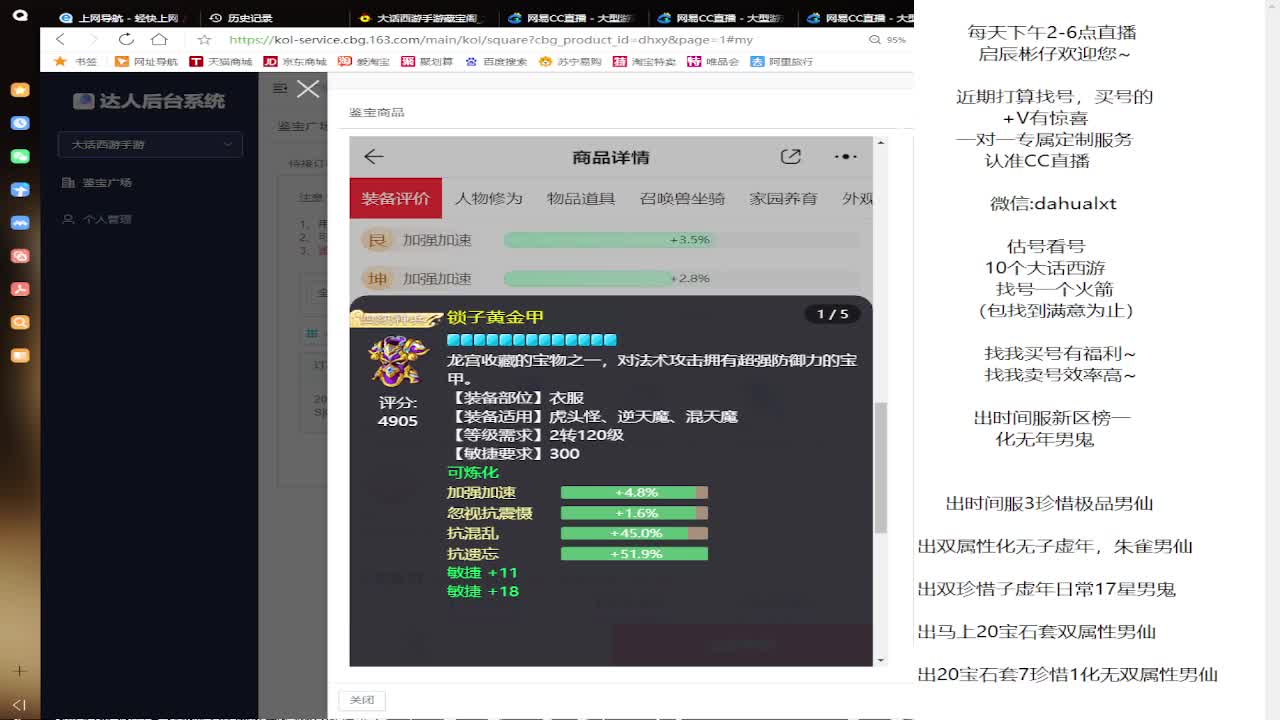Close the overlay with the white X

(x=308, y=89)
